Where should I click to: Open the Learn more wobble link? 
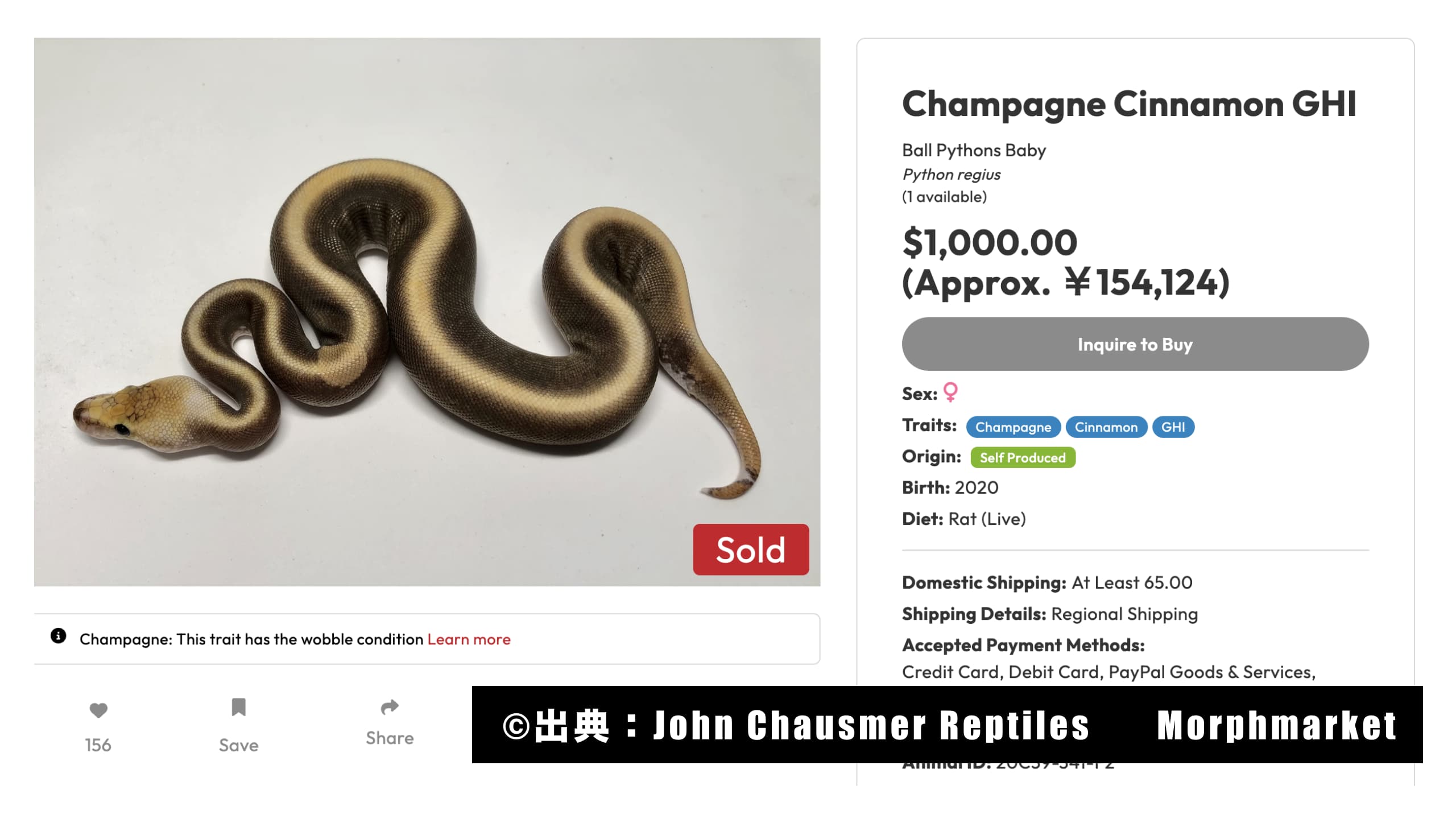tap(469, 639)
